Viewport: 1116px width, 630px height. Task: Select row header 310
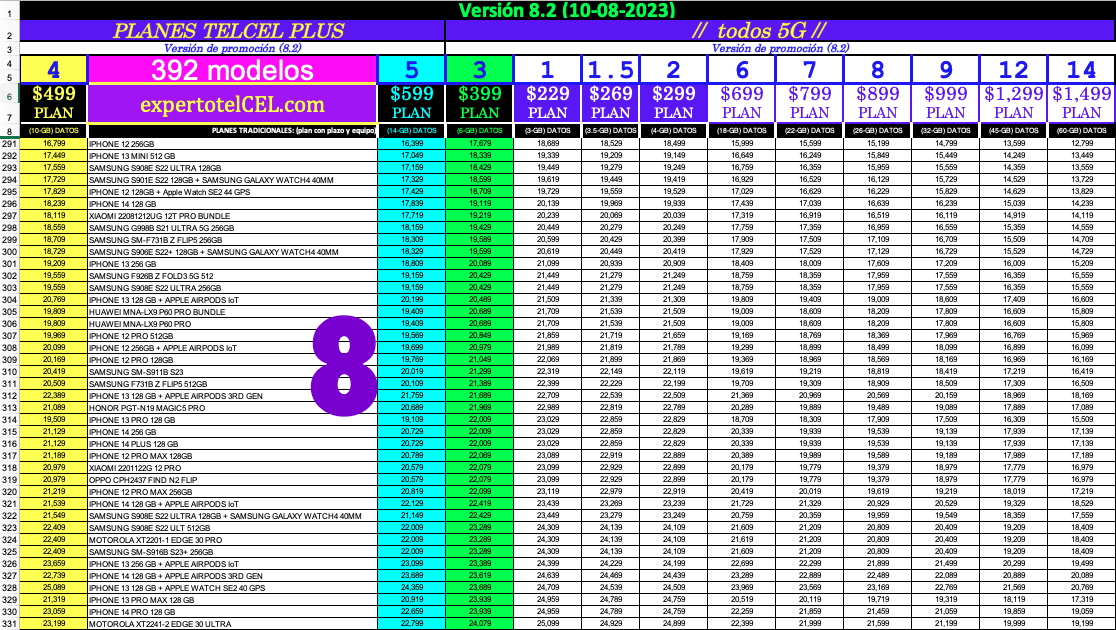[10, 372]
